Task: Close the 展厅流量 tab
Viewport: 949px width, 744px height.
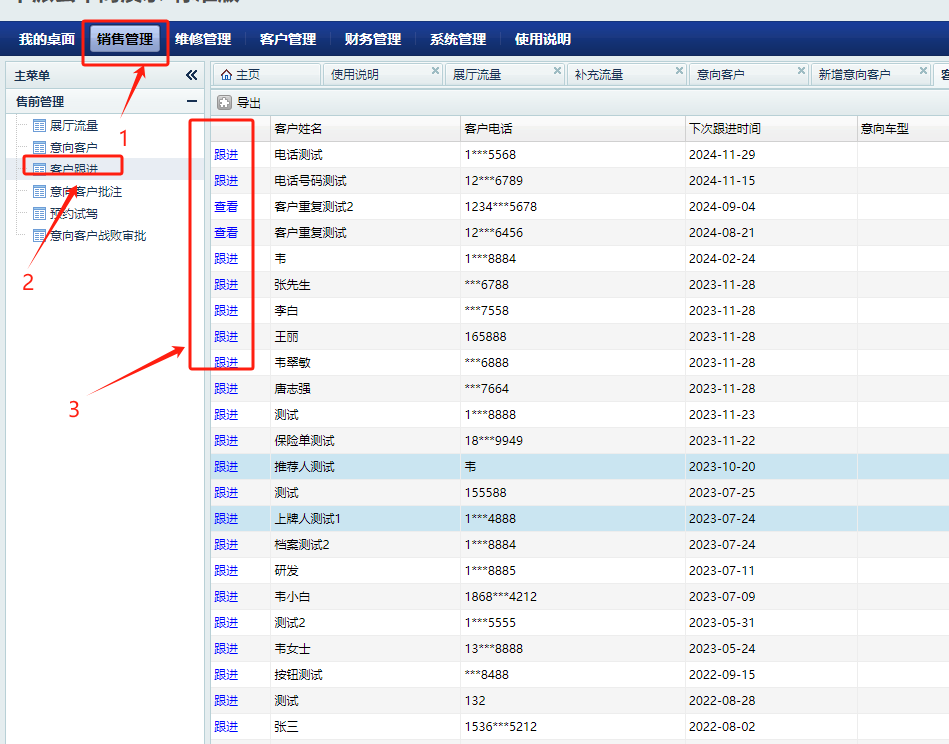Action: click(x=557, y=71)
